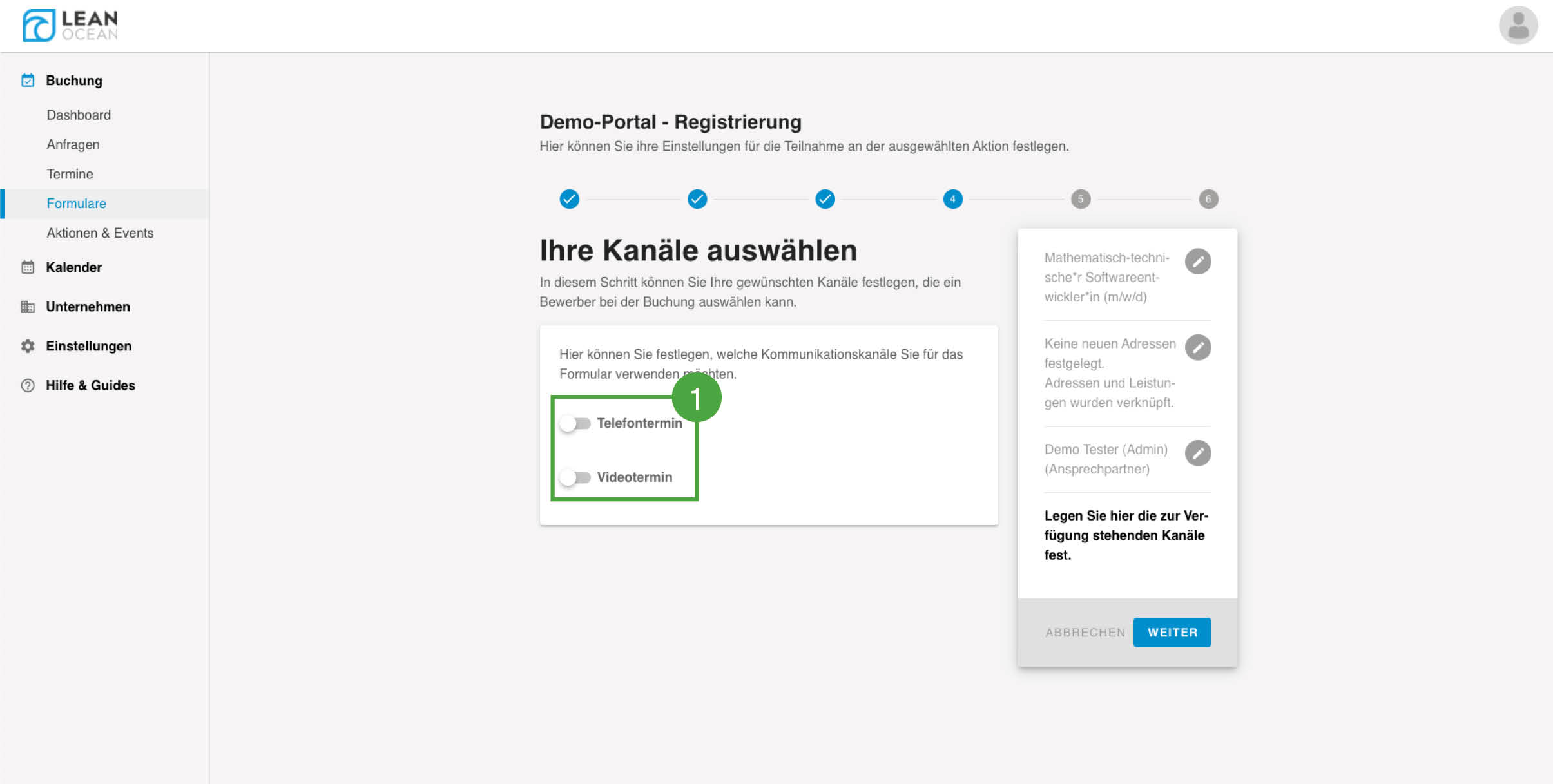Screen dimensions: 1553x784
Task: Enable the Videotermin toggle
Action: pyautogui.click(x=575, y=477)
